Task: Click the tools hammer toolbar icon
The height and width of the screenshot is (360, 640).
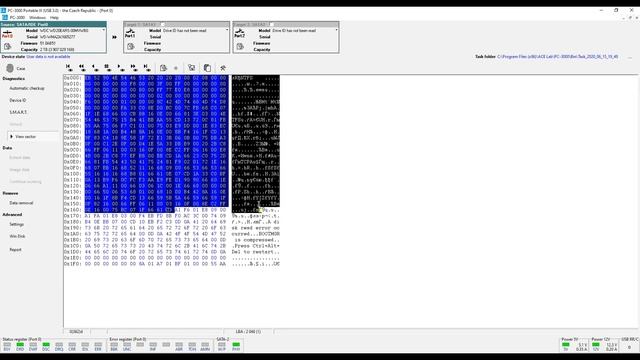Action: point(223,68)
